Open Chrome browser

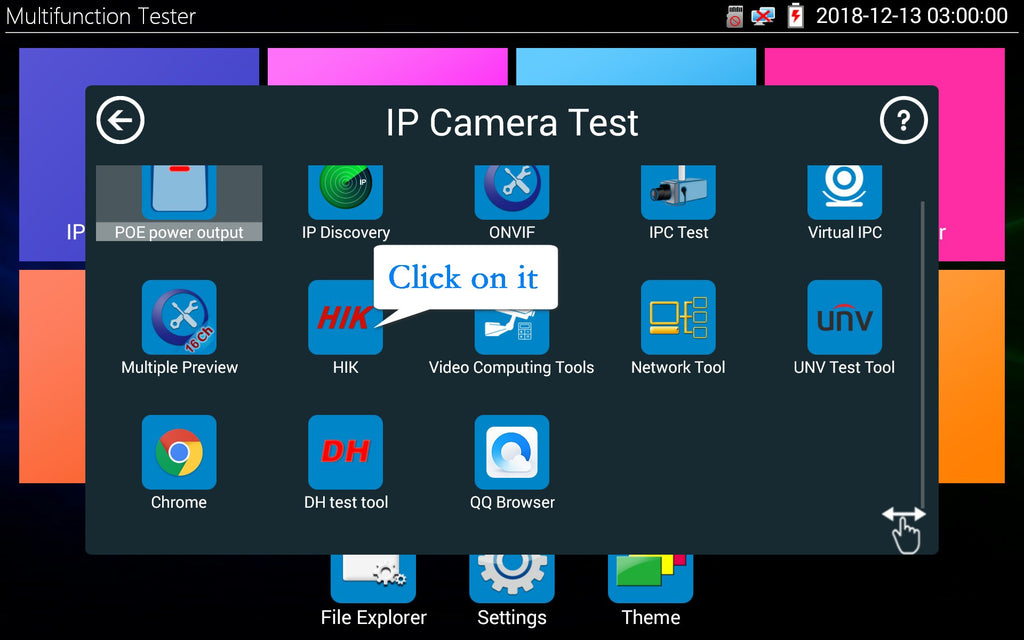coord(179,452)
